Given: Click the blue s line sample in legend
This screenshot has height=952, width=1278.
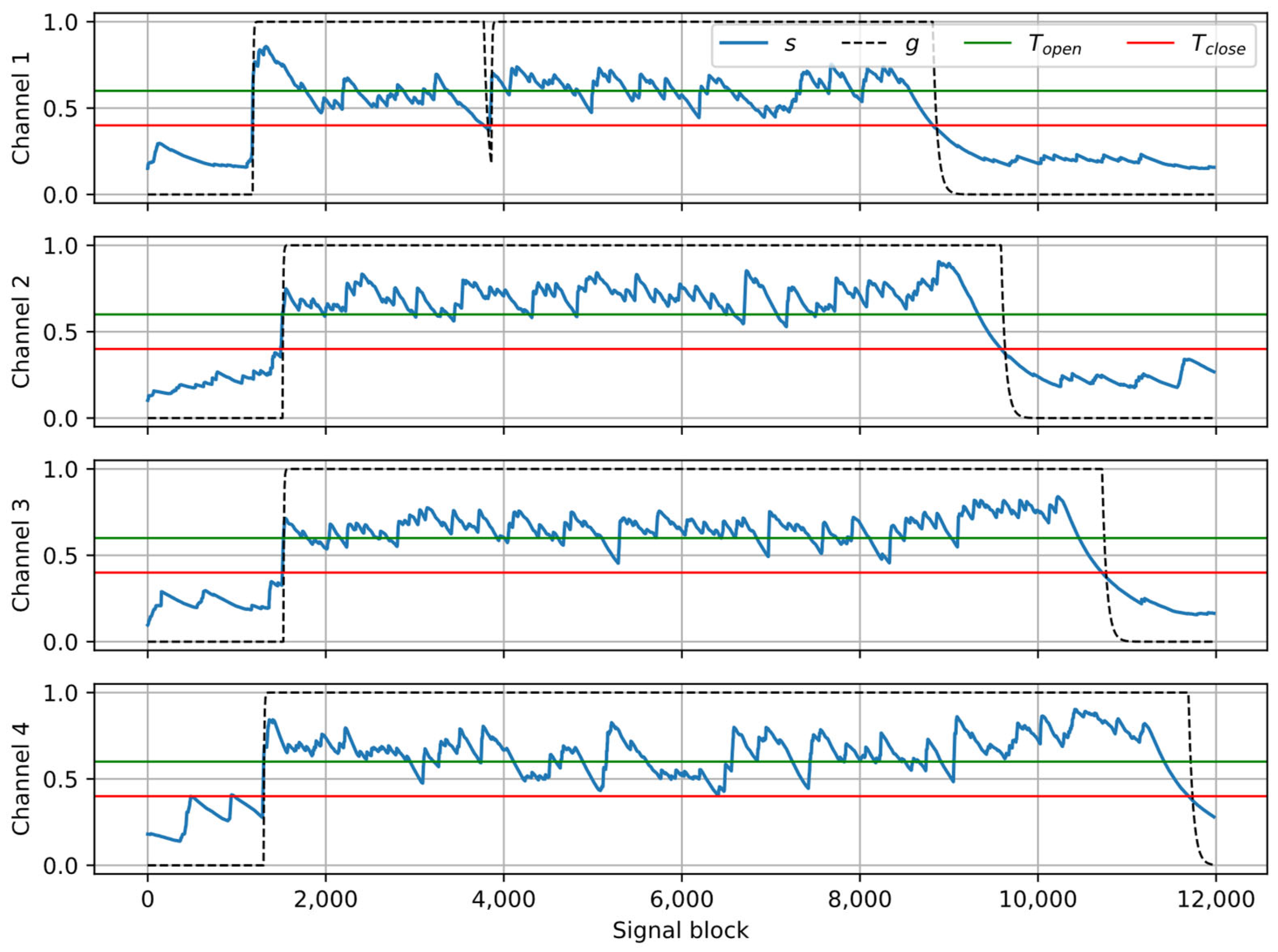Looking at the screenshot, I should 744,43.
